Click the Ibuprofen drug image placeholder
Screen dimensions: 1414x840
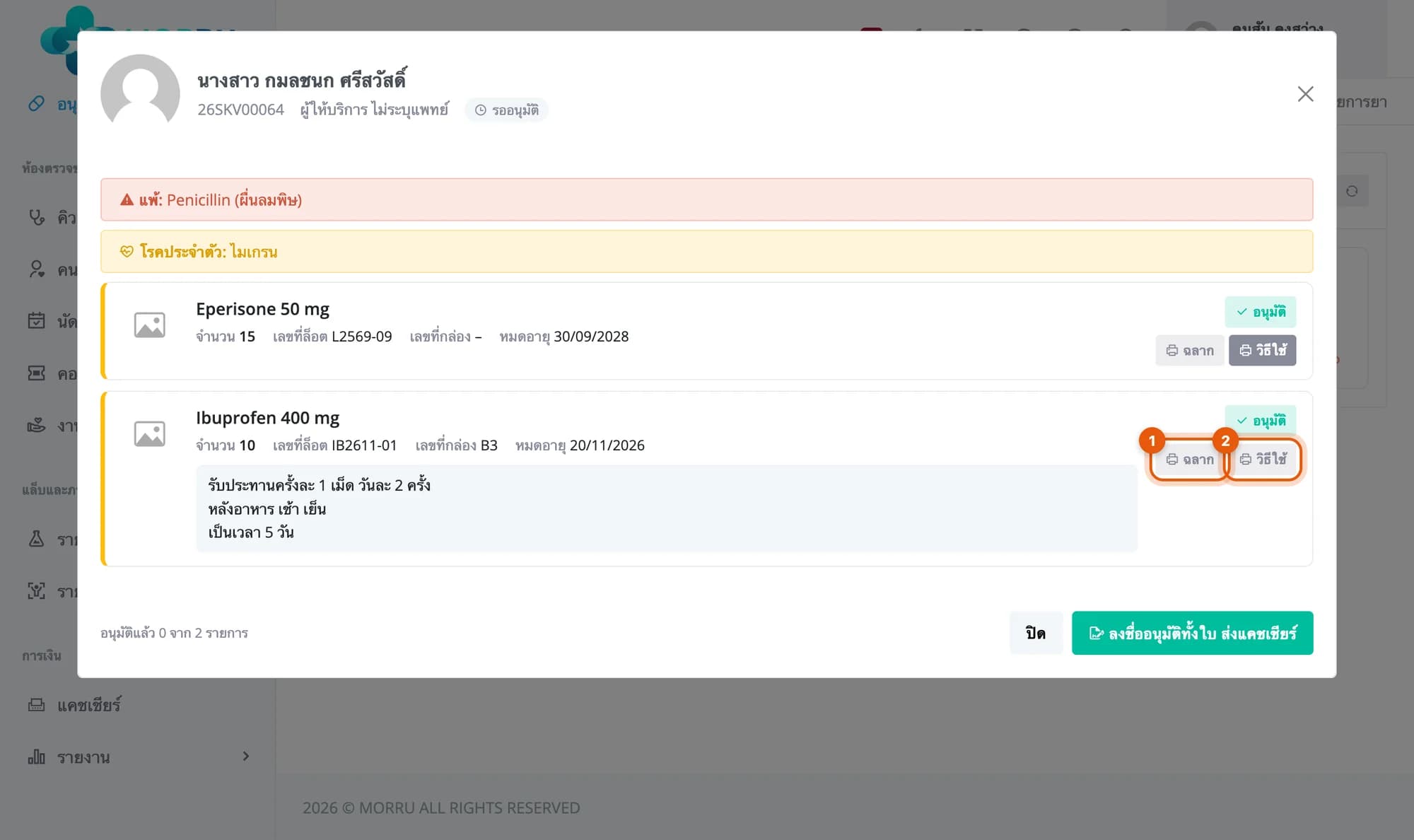click(x=150, y=433)
